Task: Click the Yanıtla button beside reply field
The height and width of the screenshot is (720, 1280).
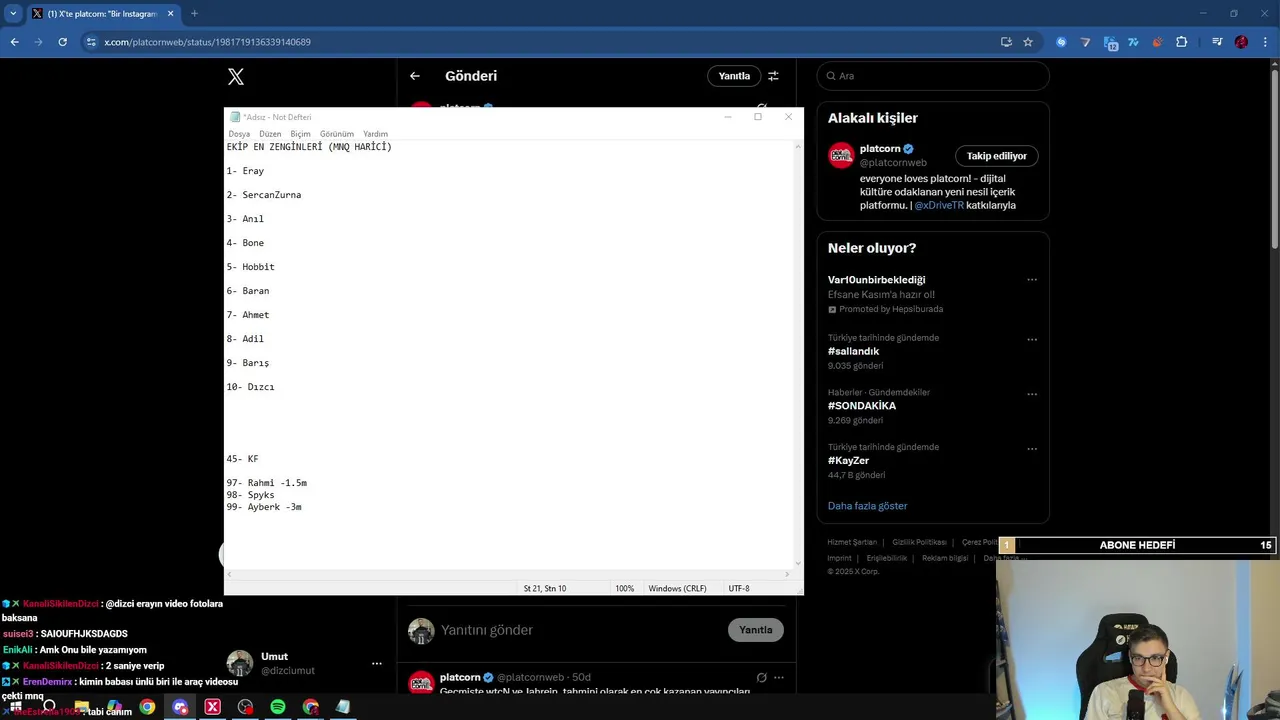Action: coord(756,630)
